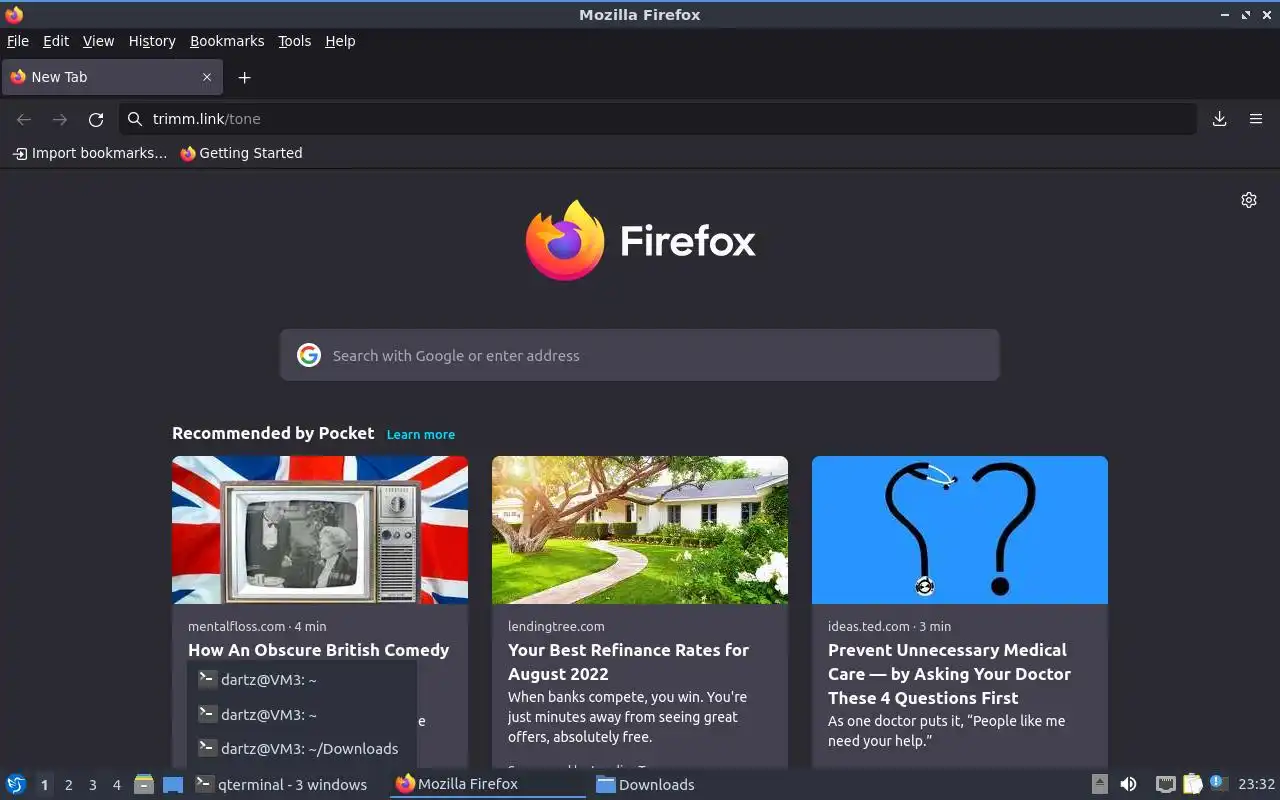This screenshot has height=800, width=1280.
Task: Open the refinance rates house thumbnail
Action: pos(640,530)
